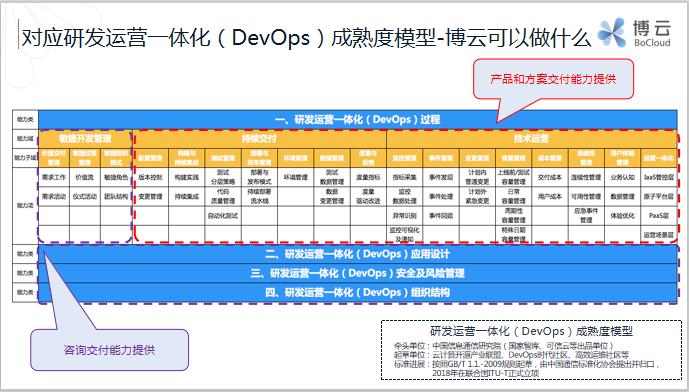Image resolution: width=689 pixels, height=392 pixels.
Task: Click the 团队结构 table cell
Action: click(116, 196)
